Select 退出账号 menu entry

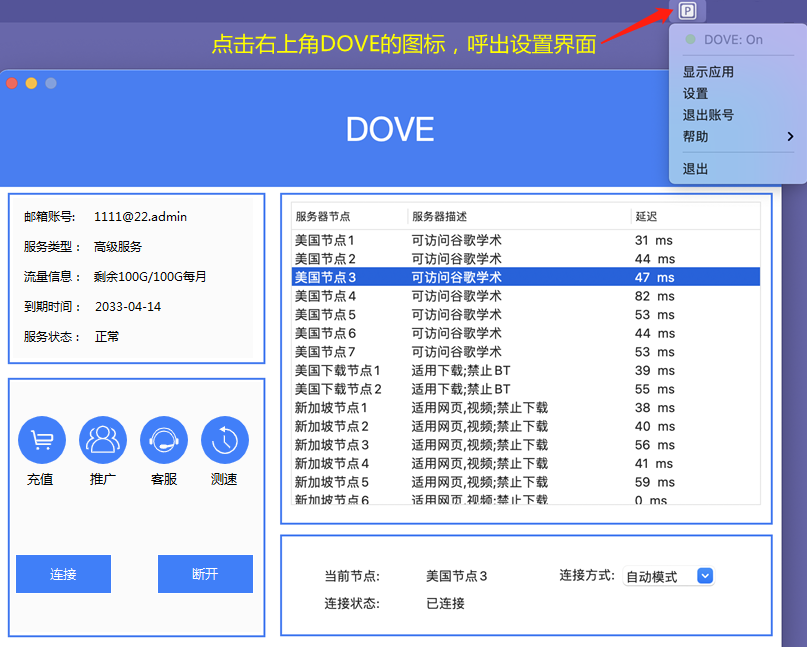pos(708,115)
